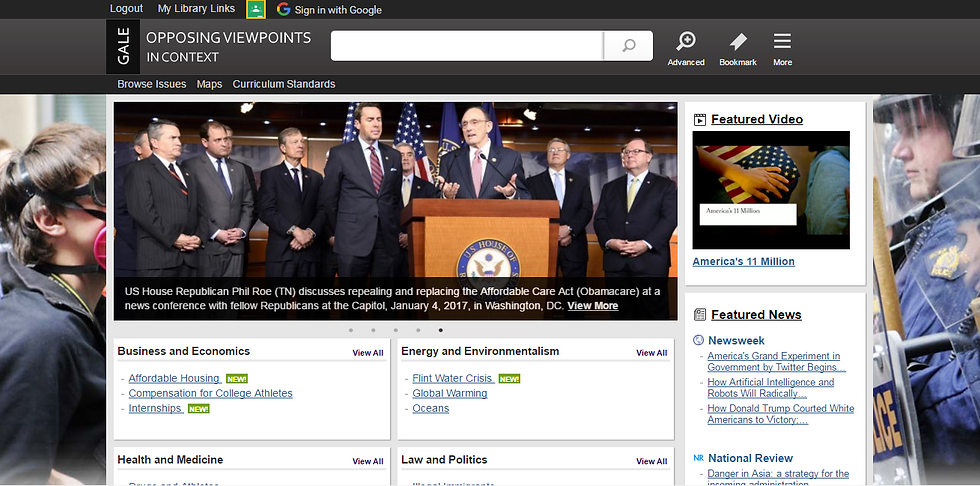Click View All for Business and Economics
The image size is (980, 486).
368,353
